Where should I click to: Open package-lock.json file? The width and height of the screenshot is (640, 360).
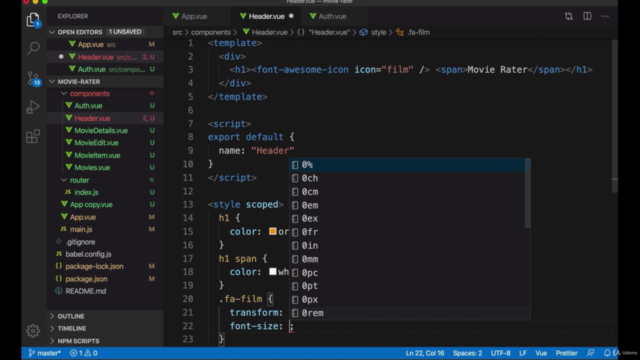pyautogui.click(x=105, y=267)
